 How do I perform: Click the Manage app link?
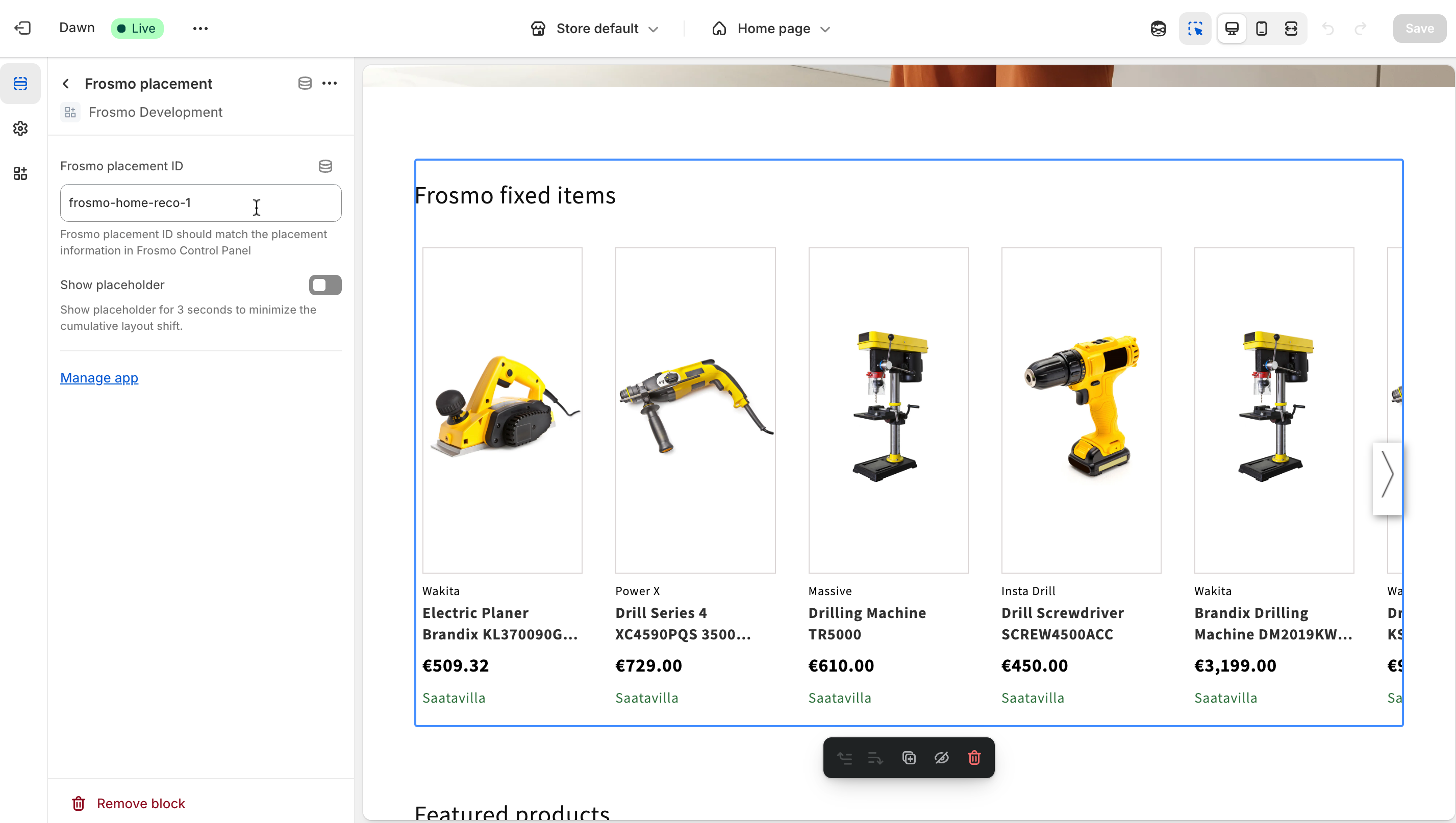point(99,377)
